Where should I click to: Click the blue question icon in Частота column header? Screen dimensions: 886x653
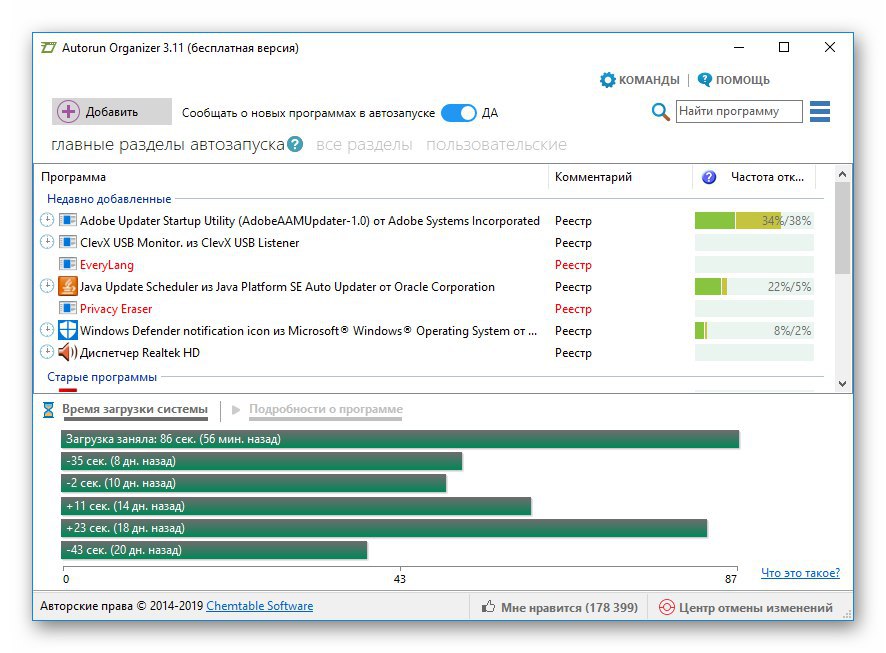coord(709,177)
